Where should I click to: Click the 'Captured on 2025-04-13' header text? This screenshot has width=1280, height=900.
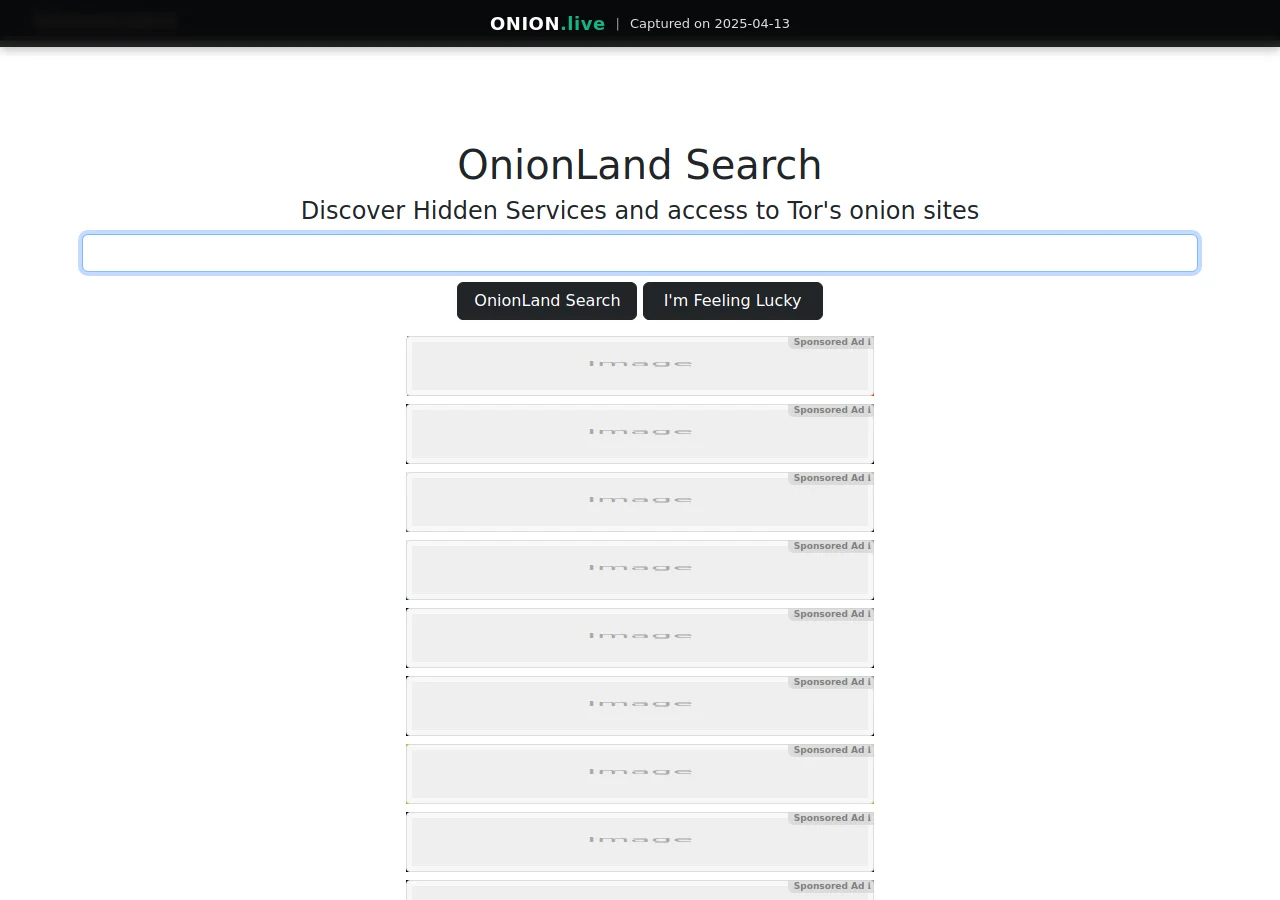709,23
